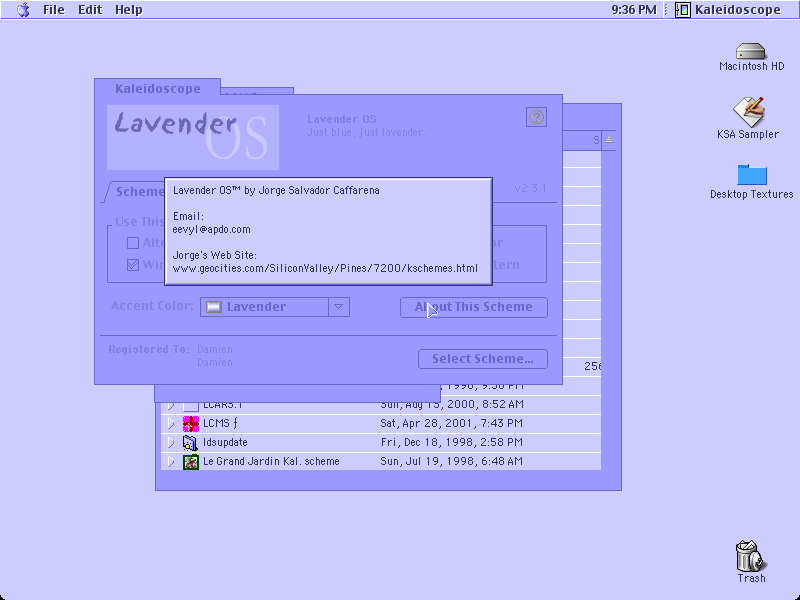Click the Lavender color swatch in Accent Color
Image resolution: width=800 pixels, height=600 pixels.
(x=214, y=307)
